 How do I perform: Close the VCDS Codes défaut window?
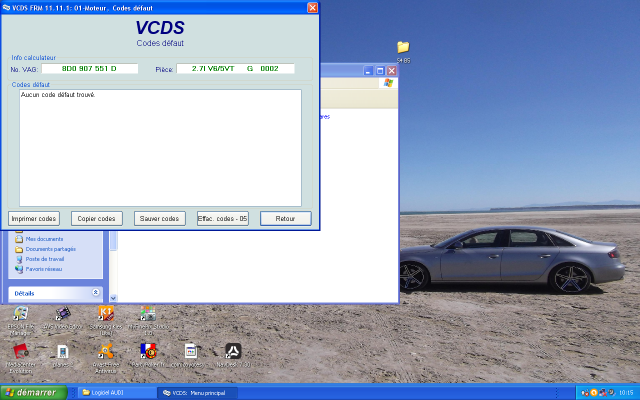pyautogui.click(x=312, y=7)
